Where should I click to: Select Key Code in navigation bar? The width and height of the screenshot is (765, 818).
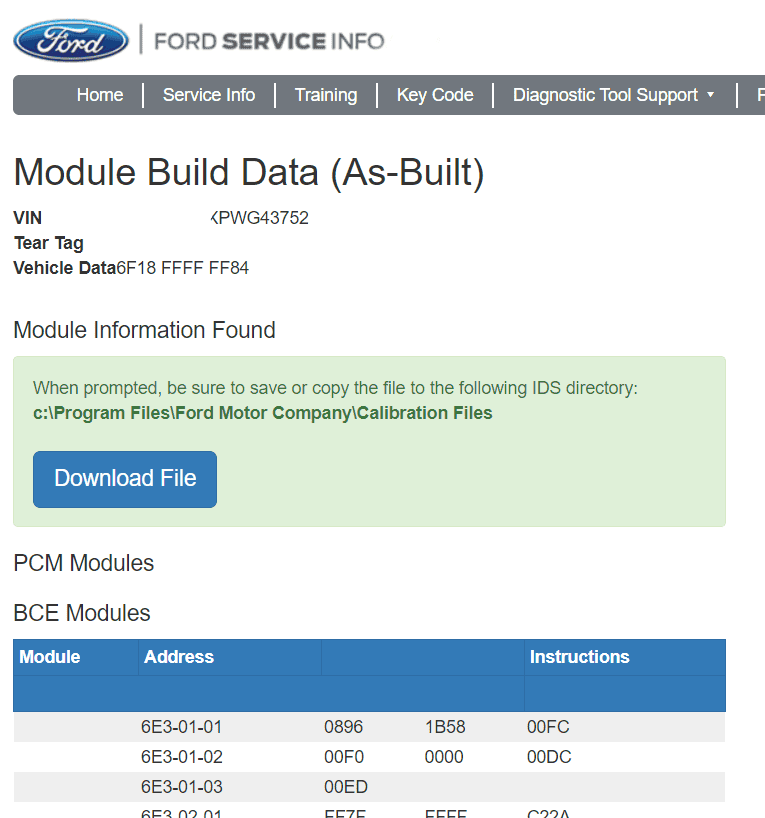[435, 95]
